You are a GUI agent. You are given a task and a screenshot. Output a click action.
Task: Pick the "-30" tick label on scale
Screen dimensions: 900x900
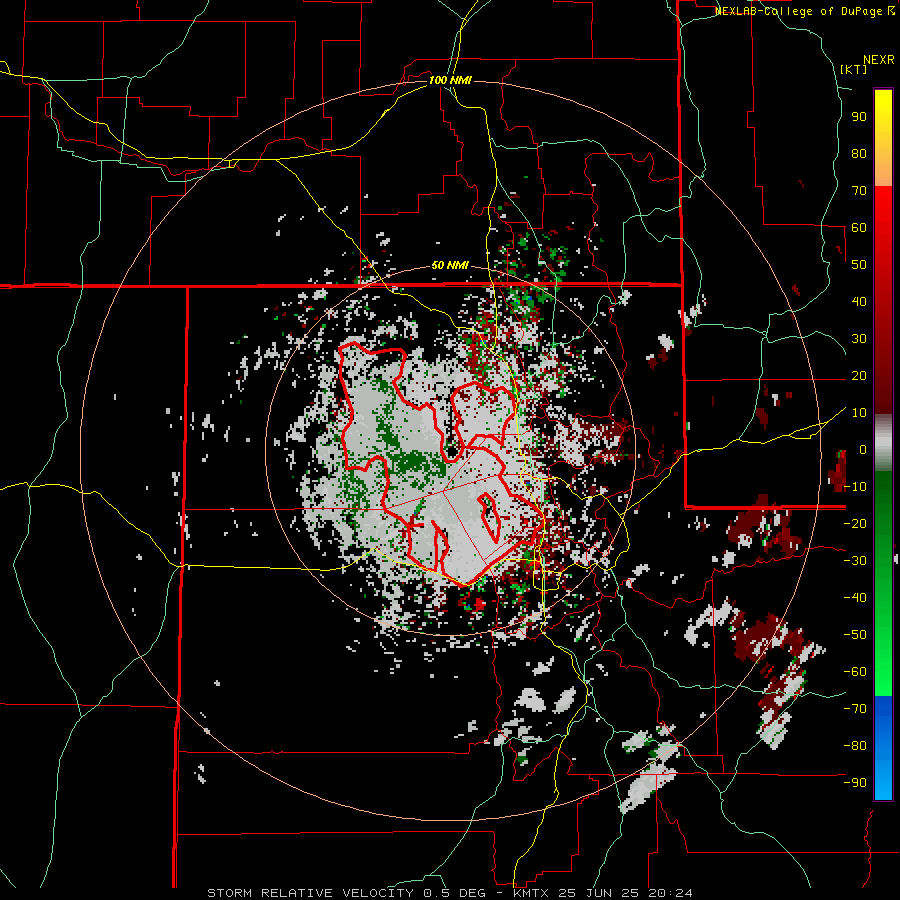[855, 561]
